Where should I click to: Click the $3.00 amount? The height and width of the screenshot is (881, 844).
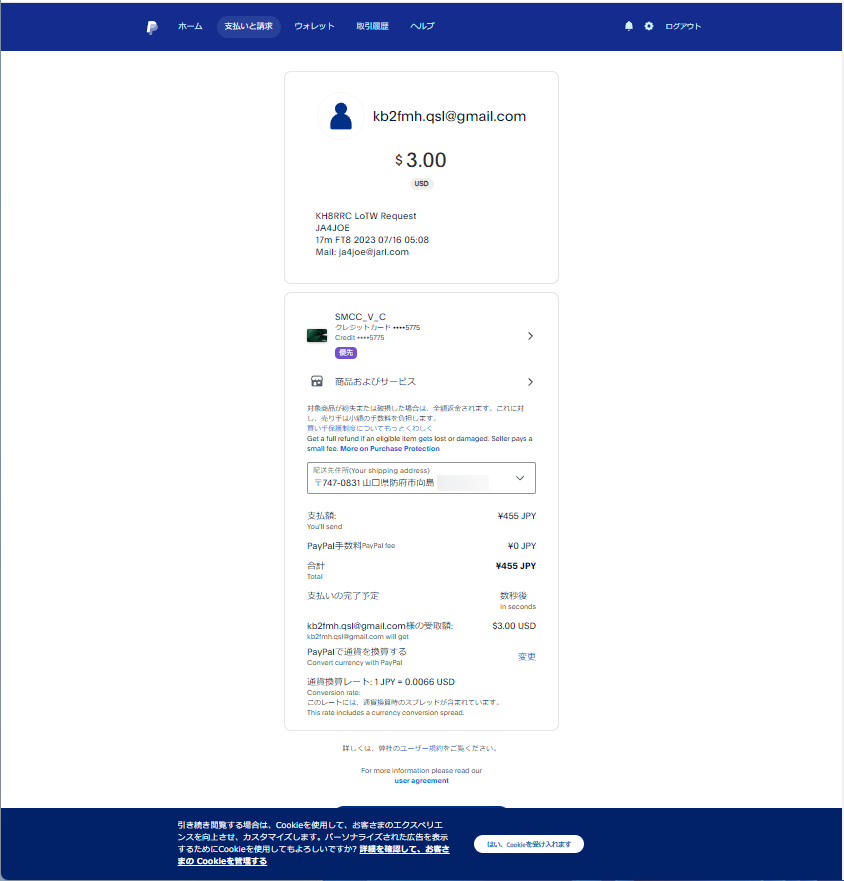click(421, 160)
